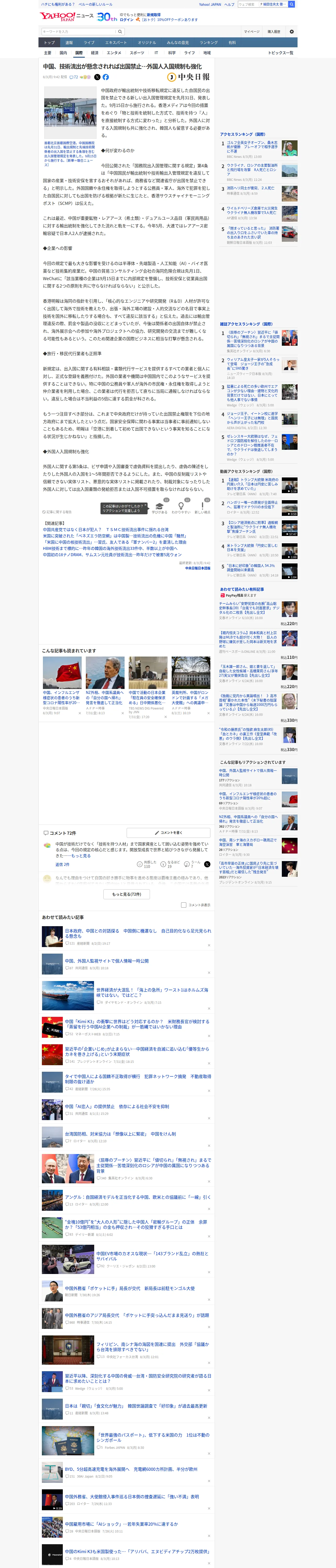Click the コメントを書く button
This screenshot has height=1568, width=336.
(168, 832)
